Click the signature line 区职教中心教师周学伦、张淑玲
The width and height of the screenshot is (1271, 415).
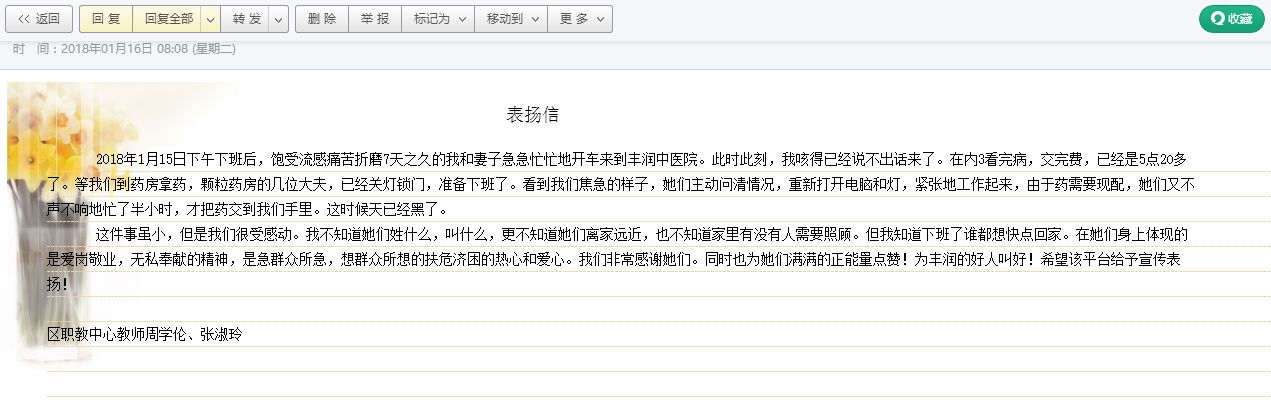[145, 334]
